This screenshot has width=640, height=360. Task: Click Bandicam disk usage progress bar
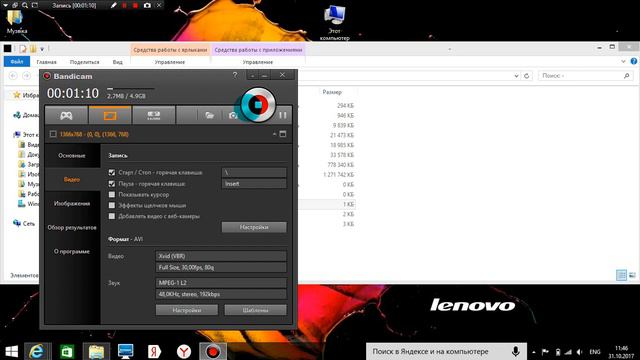[131, 88]
